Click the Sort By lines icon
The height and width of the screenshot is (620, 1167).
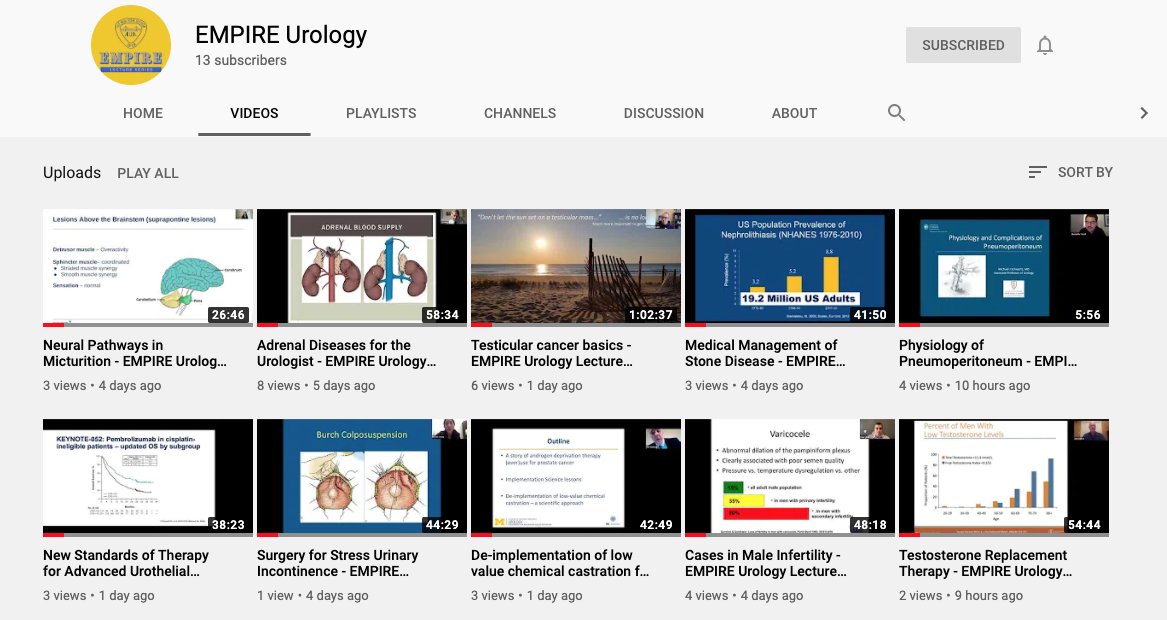tap(1037, 172)
